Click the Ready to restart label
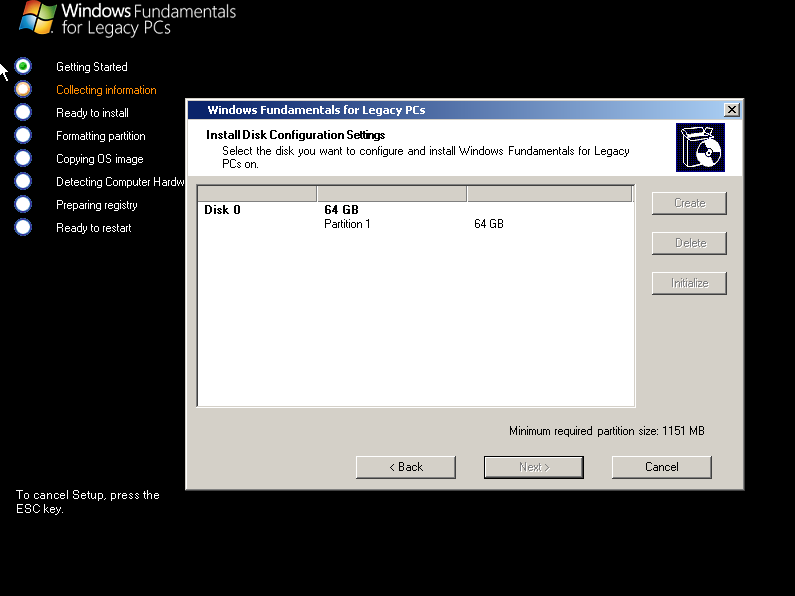The height and width of the screenshot is (596, 795). pos(93,228)
